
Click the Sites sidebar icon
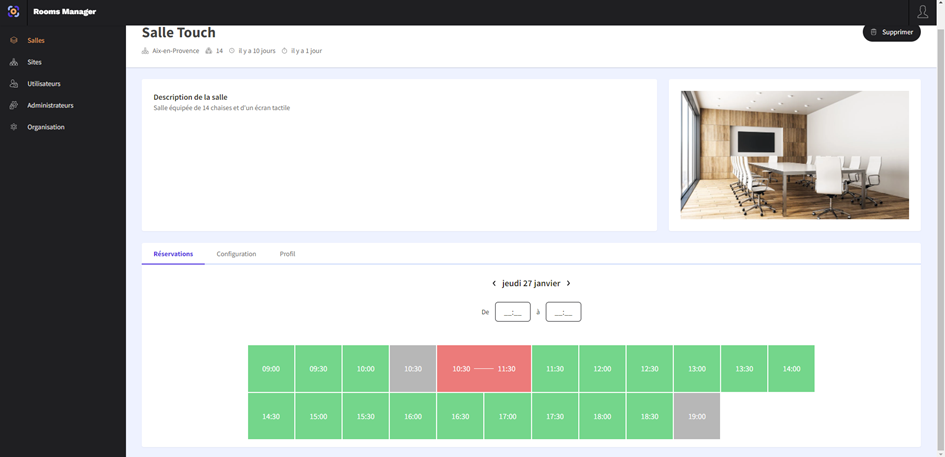[14, 62]
